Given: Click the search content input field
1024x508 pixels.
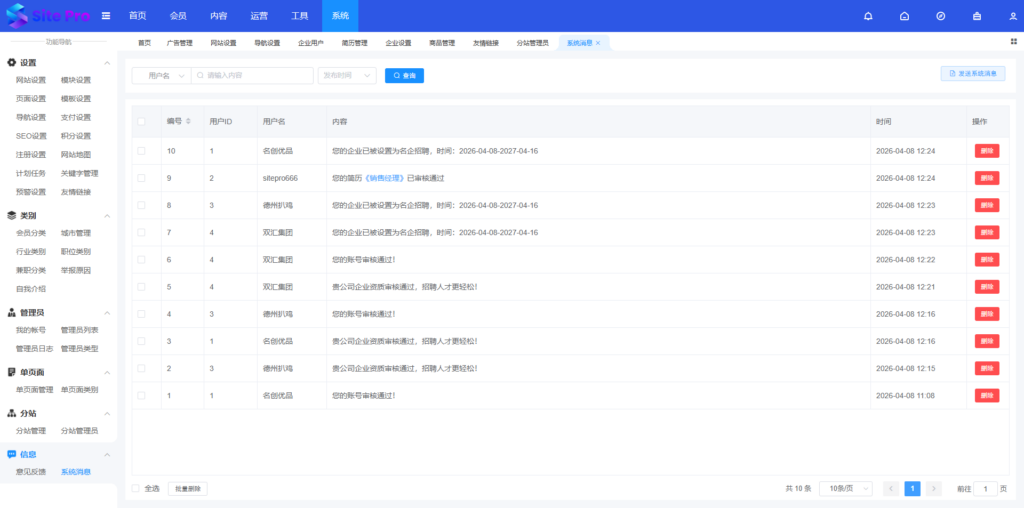Looking at the screenshot, I should point(253,76).
